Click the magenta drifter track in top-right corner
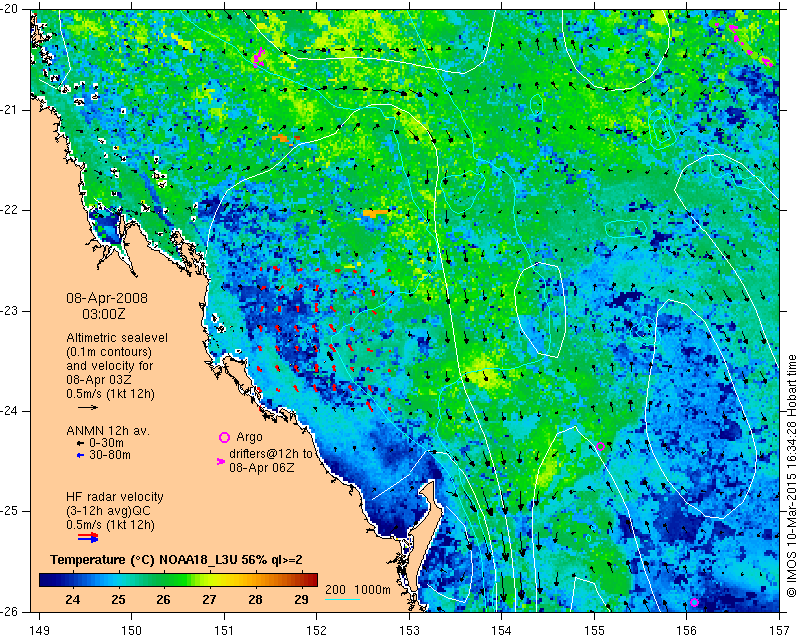Screen dimensions: 800x640 [x=745, y=45]
